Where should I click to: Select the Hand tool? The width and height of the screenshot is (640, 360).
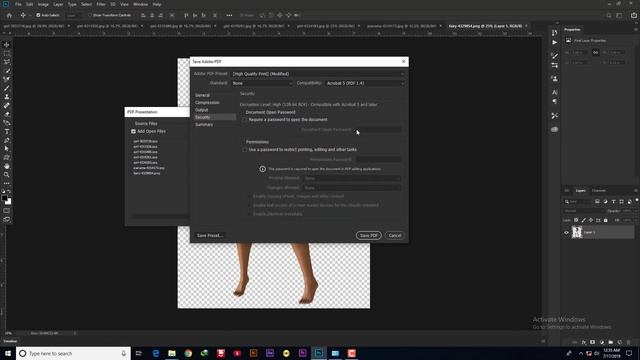(7, 166)
